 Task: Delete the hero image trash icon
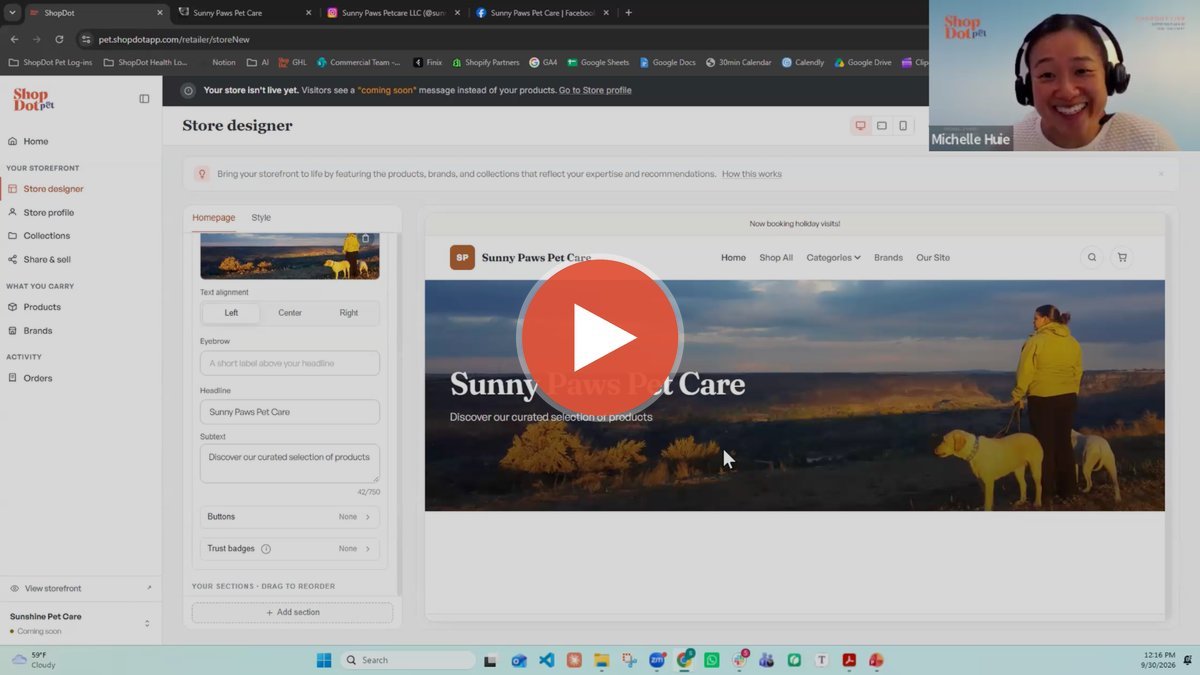[365, 239]
